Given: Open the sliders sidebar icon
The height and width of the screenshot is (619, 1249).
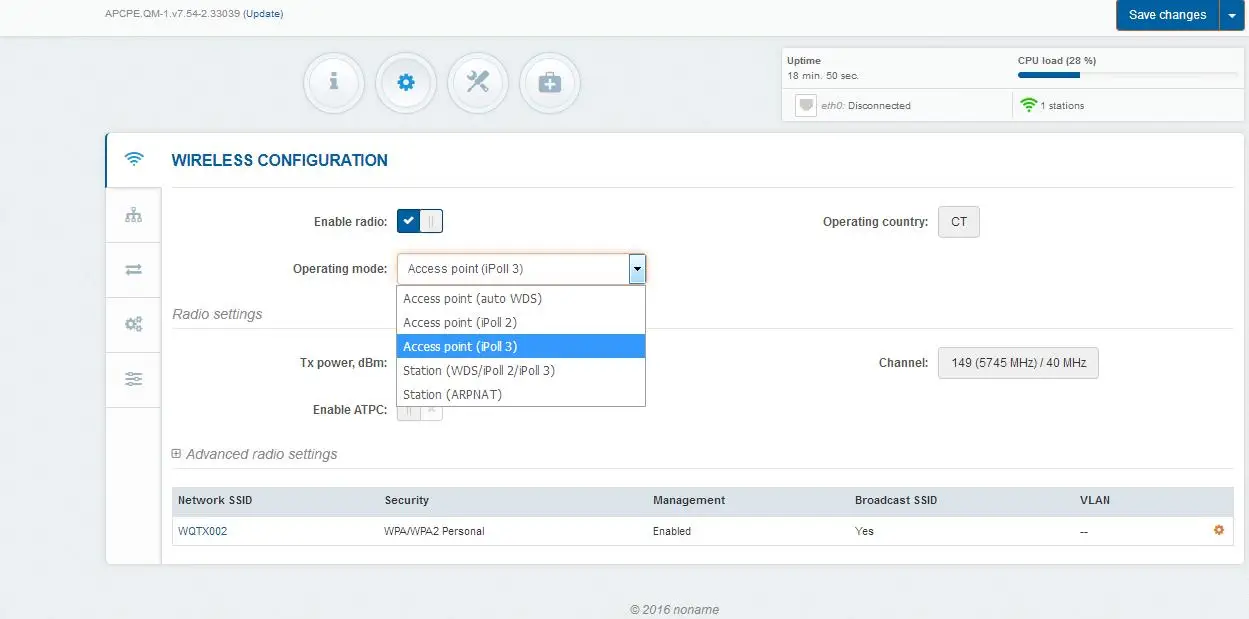Looking at the screenshot, I should pyautogui.click(x=133, y=379).
